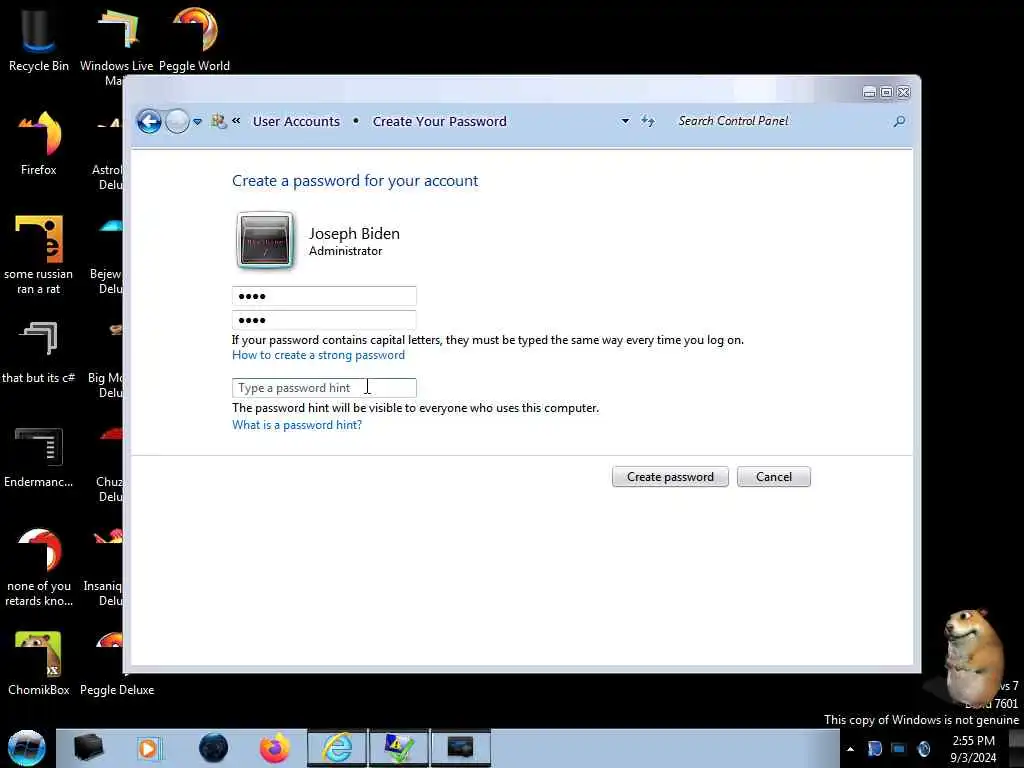Viewport: 1024px width, 768px height.
Task: Click the new password field
Action: (324, 296)
